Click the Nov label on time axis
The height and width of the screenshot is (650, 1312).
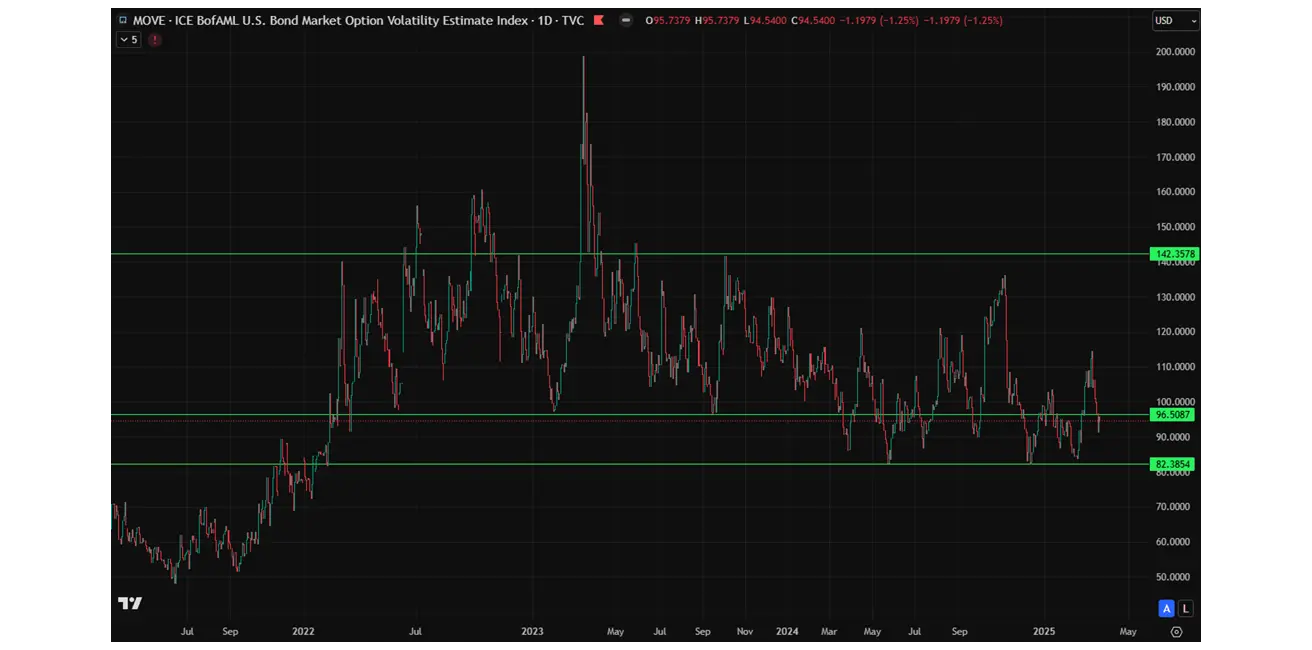(745, 632)
